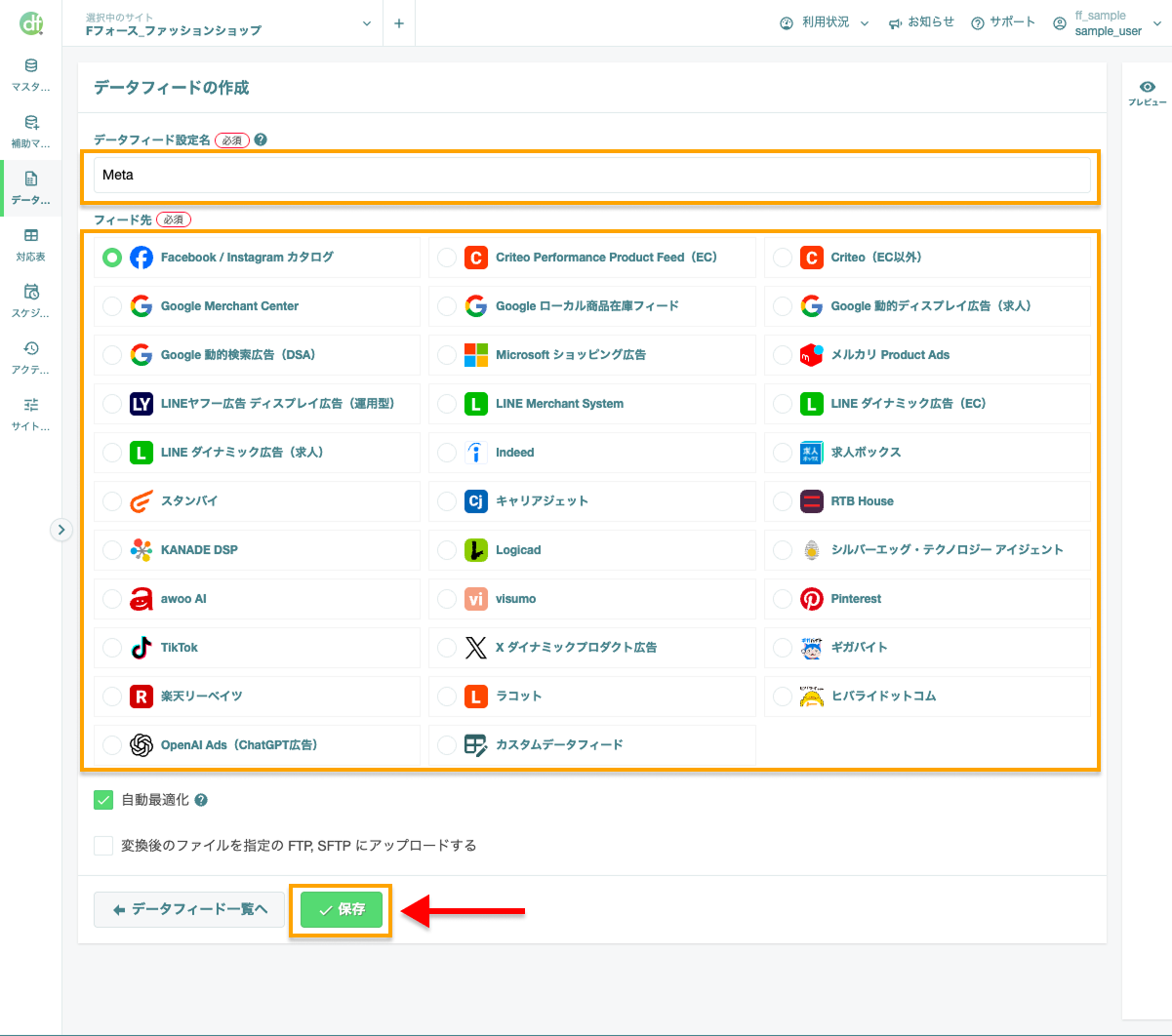The width and height of the screenshot is (1172, 1036).
Task: Click the Indeed logo icon
Action: 476,453
